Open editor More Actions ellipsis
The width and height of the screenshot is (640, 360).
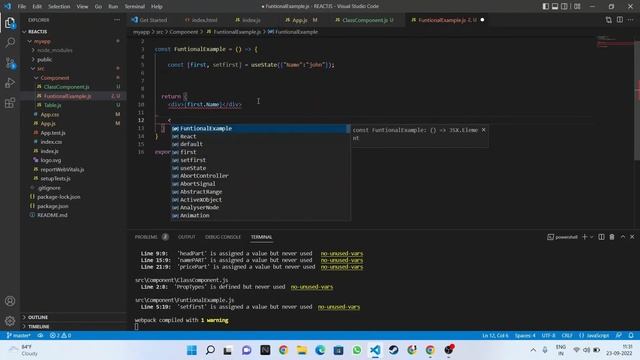[x=631, y=20]
